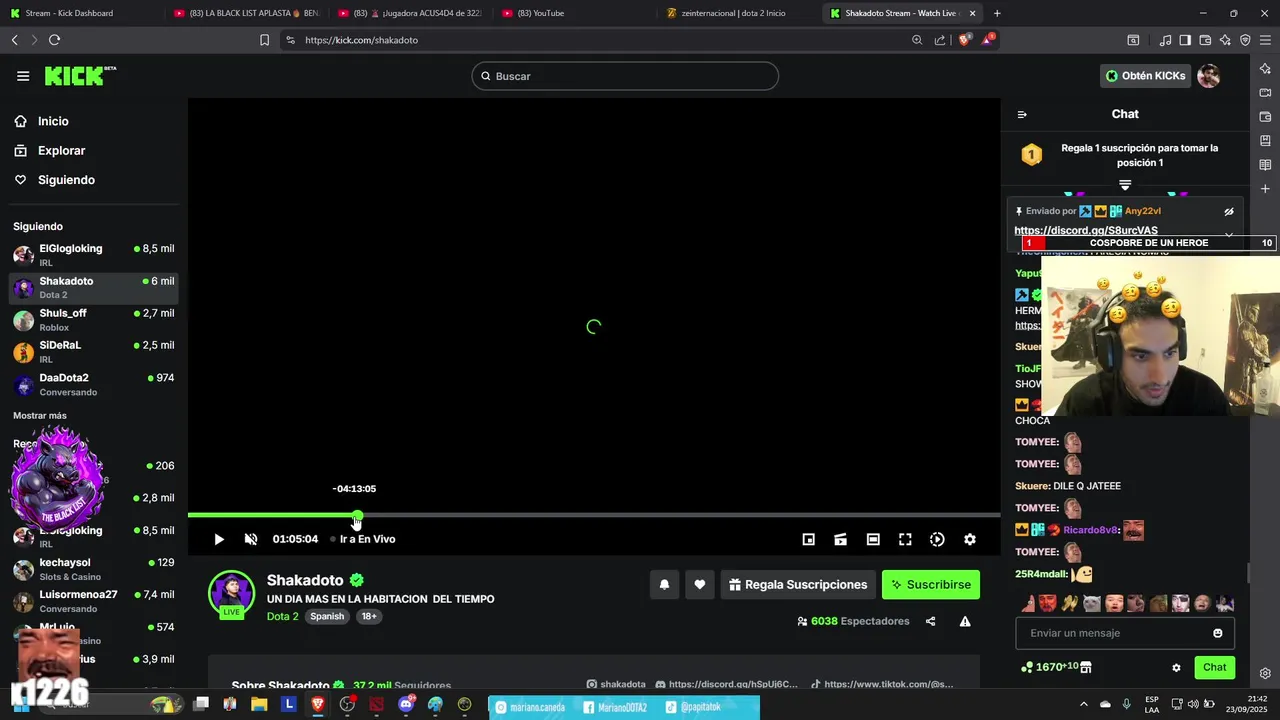Collapse the chat panel
The height and width of the screenshot is (720, 1280).
coord(1022,114)
